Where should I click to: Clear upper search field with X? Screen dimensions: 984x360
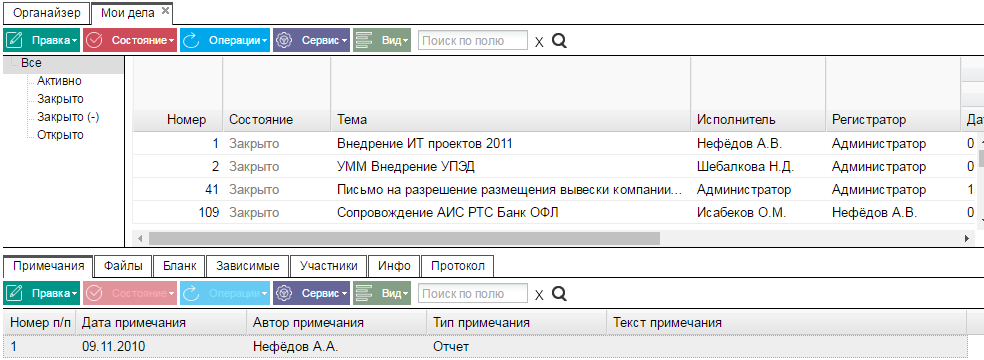[539, 42]
